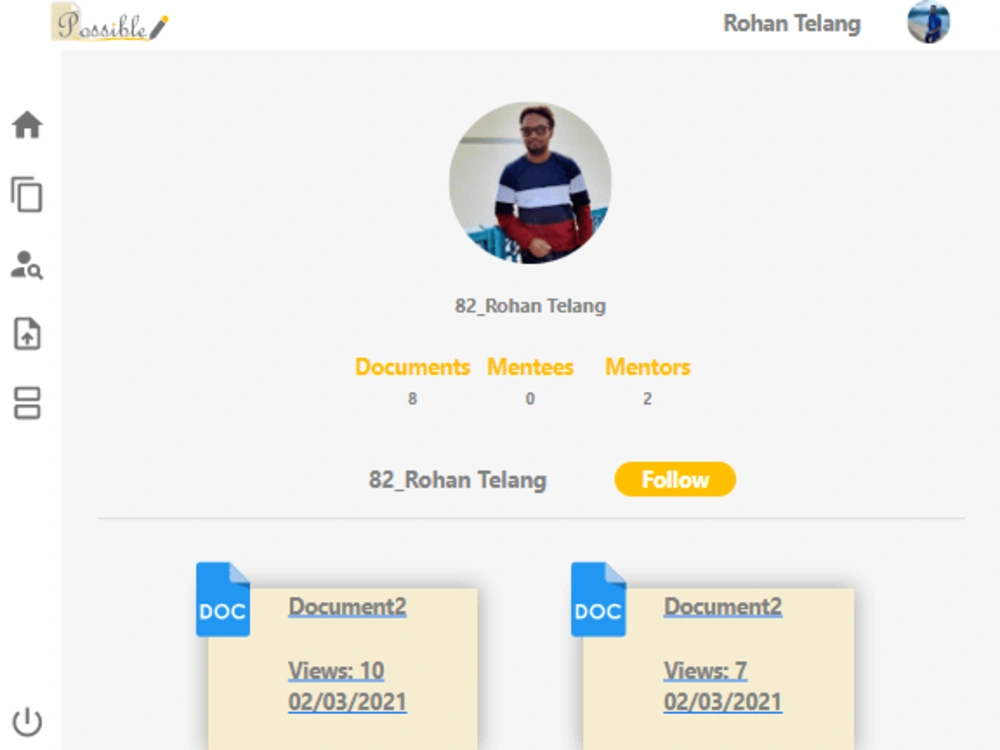
Task: Select date 02/03/2021 on Views 10 card
Action: (347, 702)
